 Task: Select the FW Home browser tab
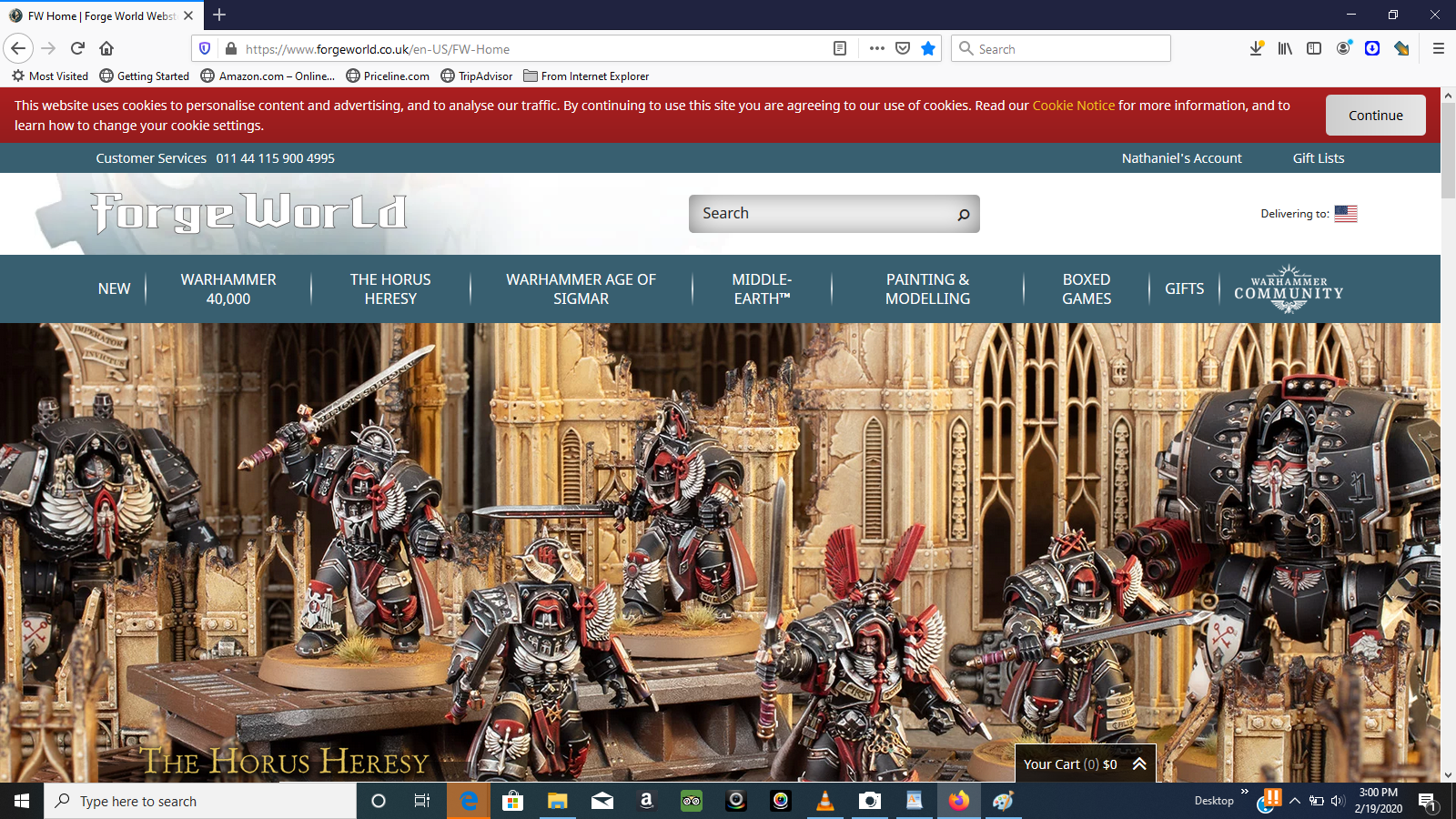pyautogui.click(x=100, y=15)
